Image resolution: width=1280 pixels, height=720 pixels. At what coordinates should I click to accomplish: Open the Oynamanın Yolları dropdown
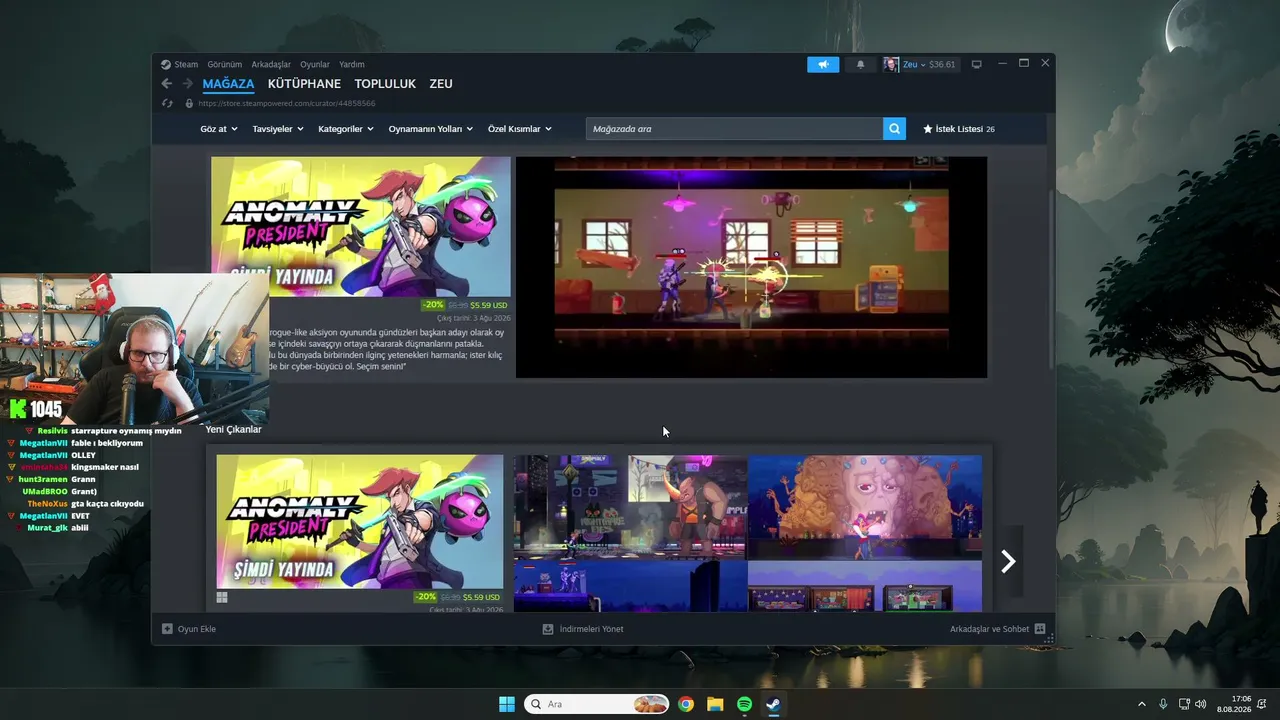[x=431, y=129]
